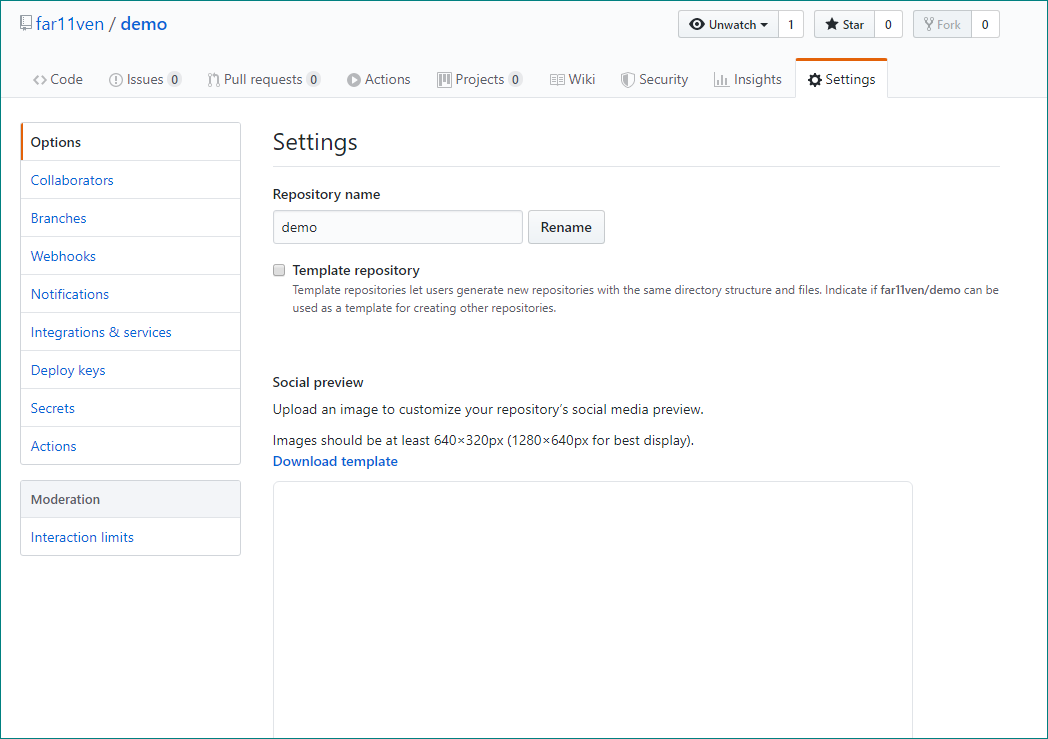
Task: Click the Actions tab play icon
Action: pos(354,80)
